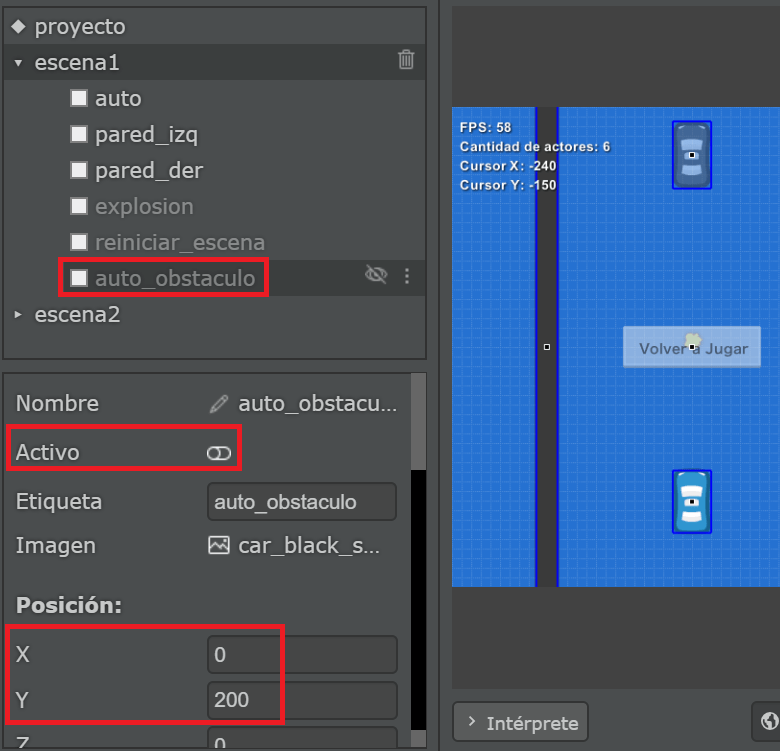The height and width of the screenshot is (751, 780).
Task: Click the globe icon at bottom right
Action: point(769,721)
